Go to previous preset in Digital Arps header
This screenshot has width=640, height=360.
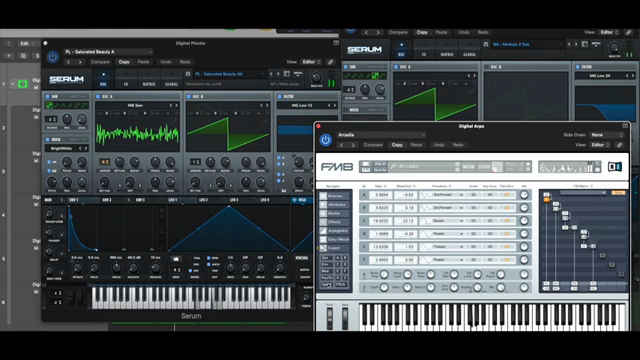342,145
